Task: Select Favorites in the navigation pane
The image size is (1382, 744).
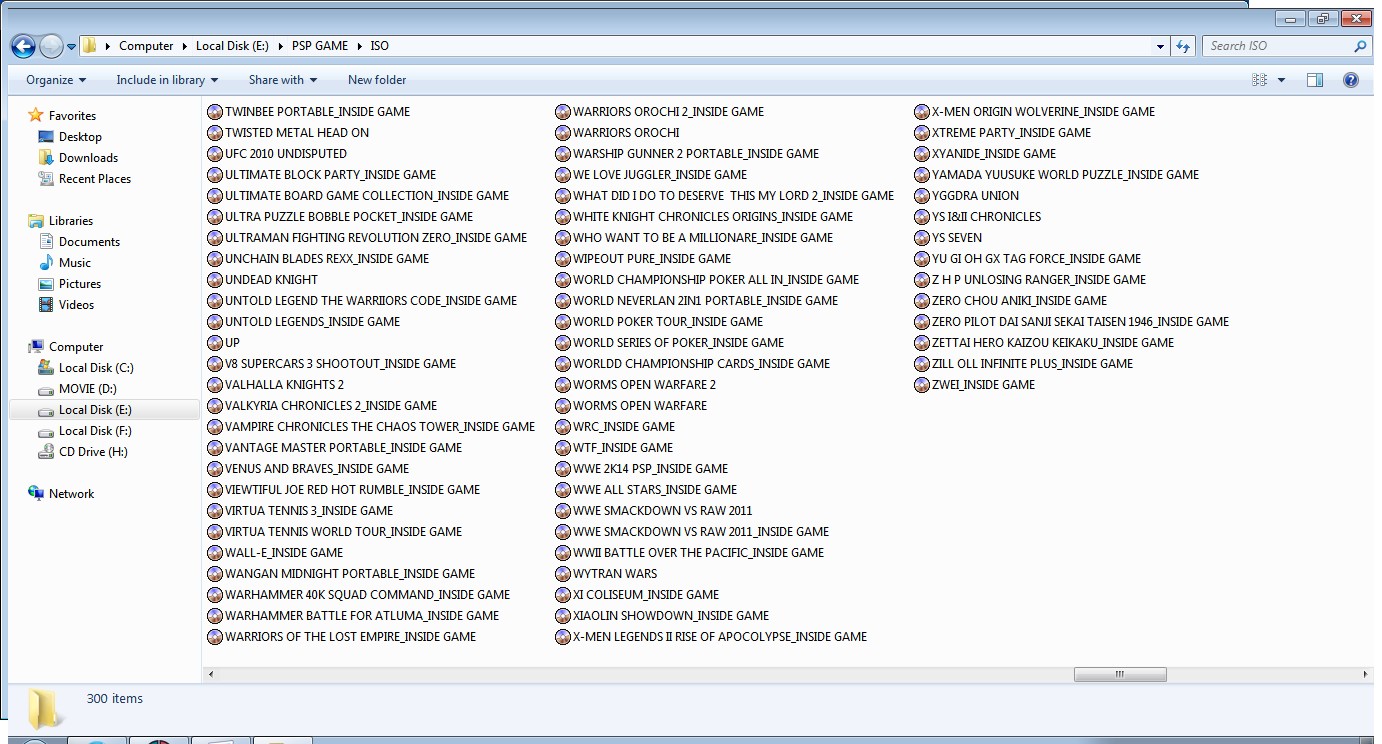Action: (x=72, y=116)
